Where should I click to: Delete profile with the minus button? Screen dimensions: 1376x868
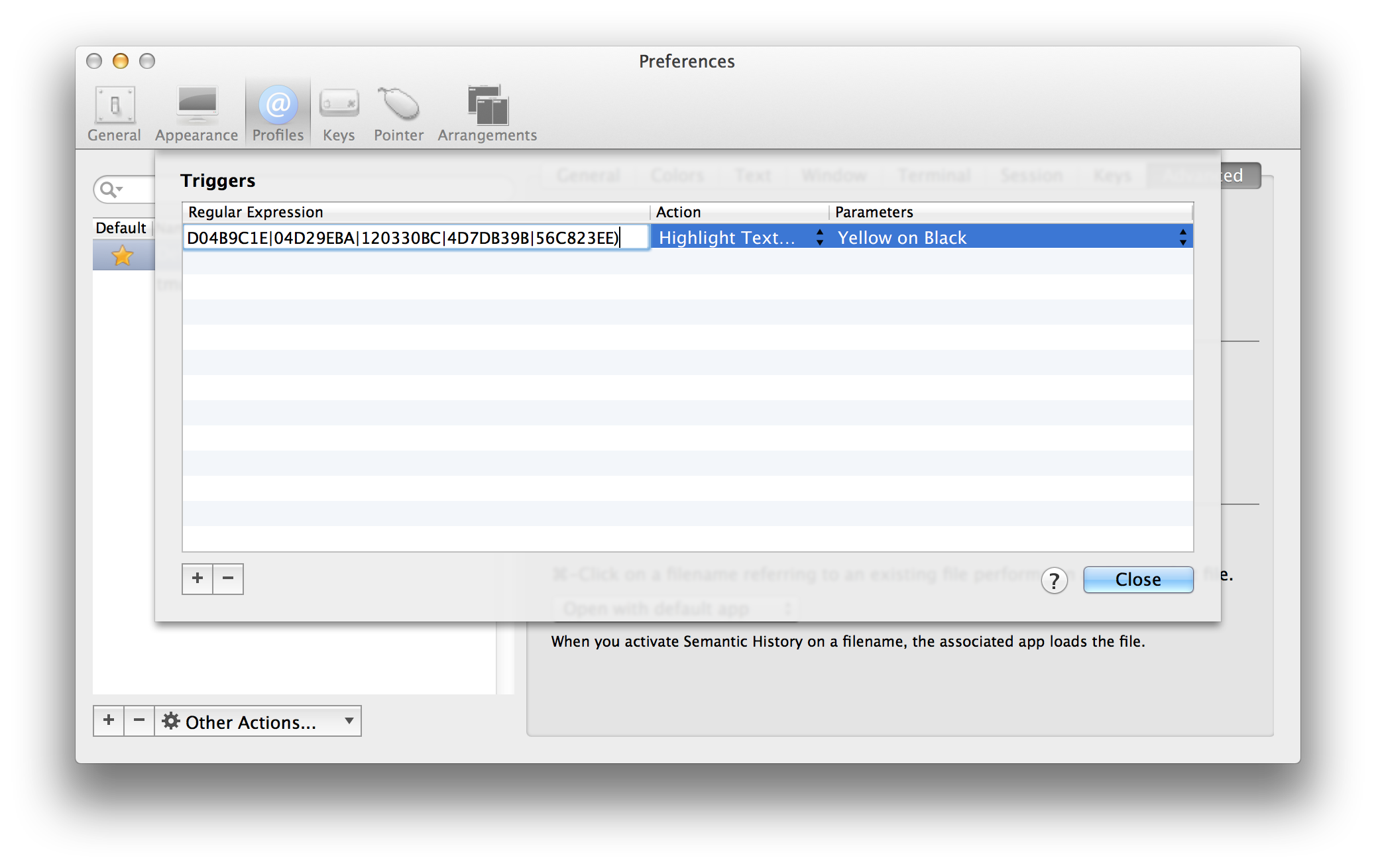[x=139, y=721]
